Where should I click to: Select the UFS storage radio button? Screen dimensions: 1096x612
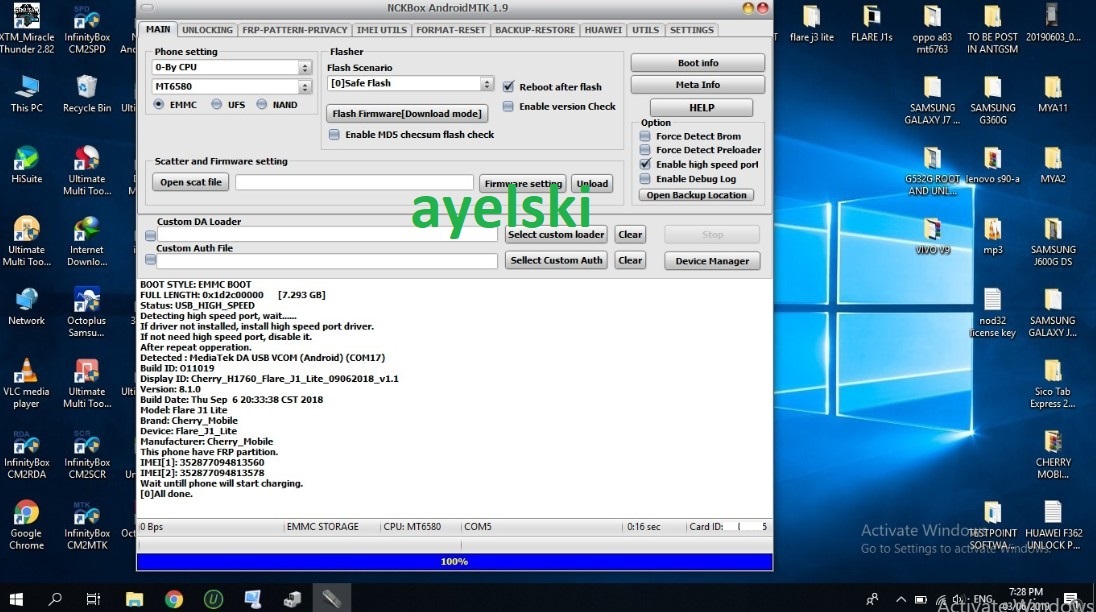click(217, 104)
